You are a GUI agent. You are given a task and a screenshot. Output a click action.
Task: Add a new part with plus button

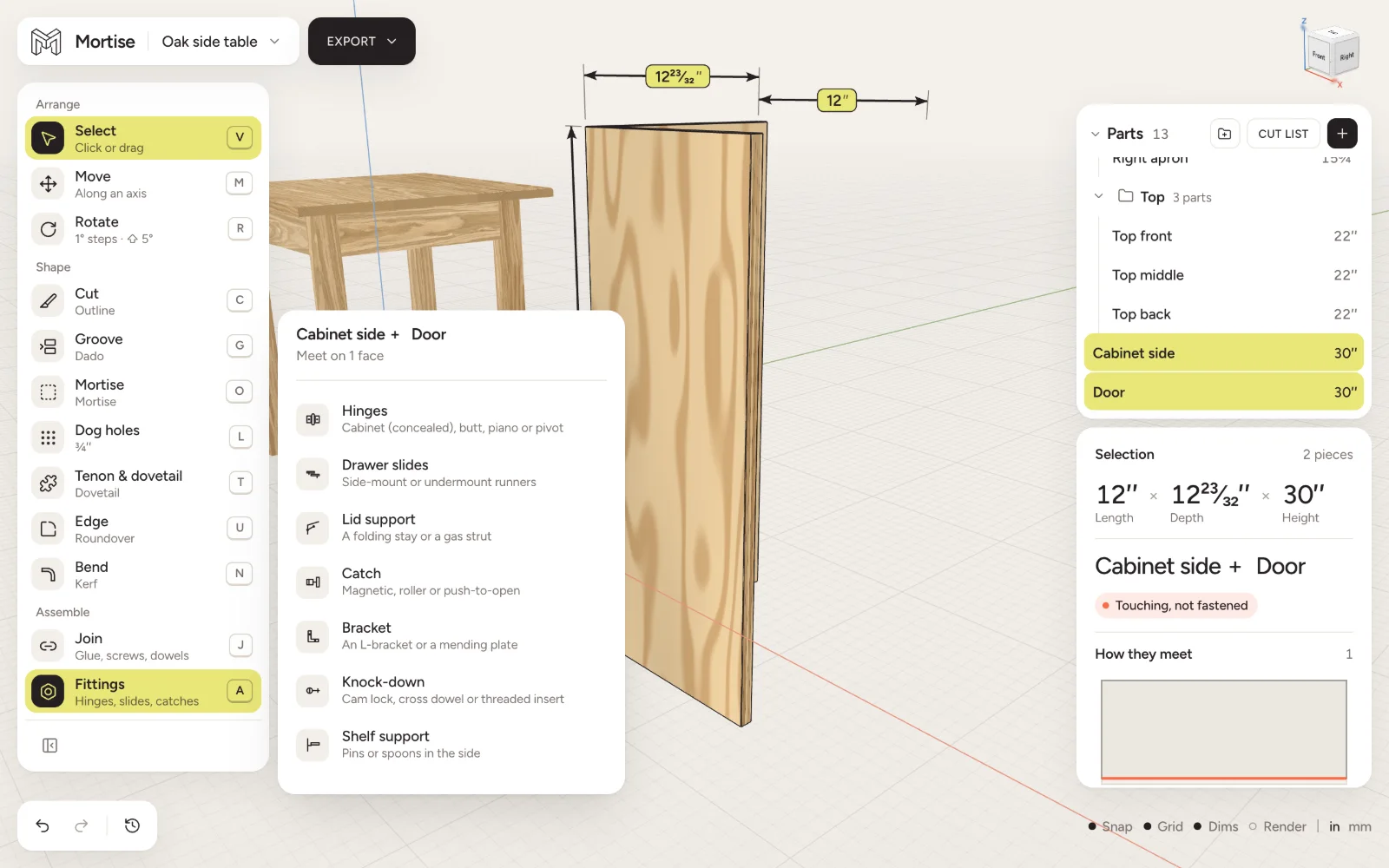1342,134
